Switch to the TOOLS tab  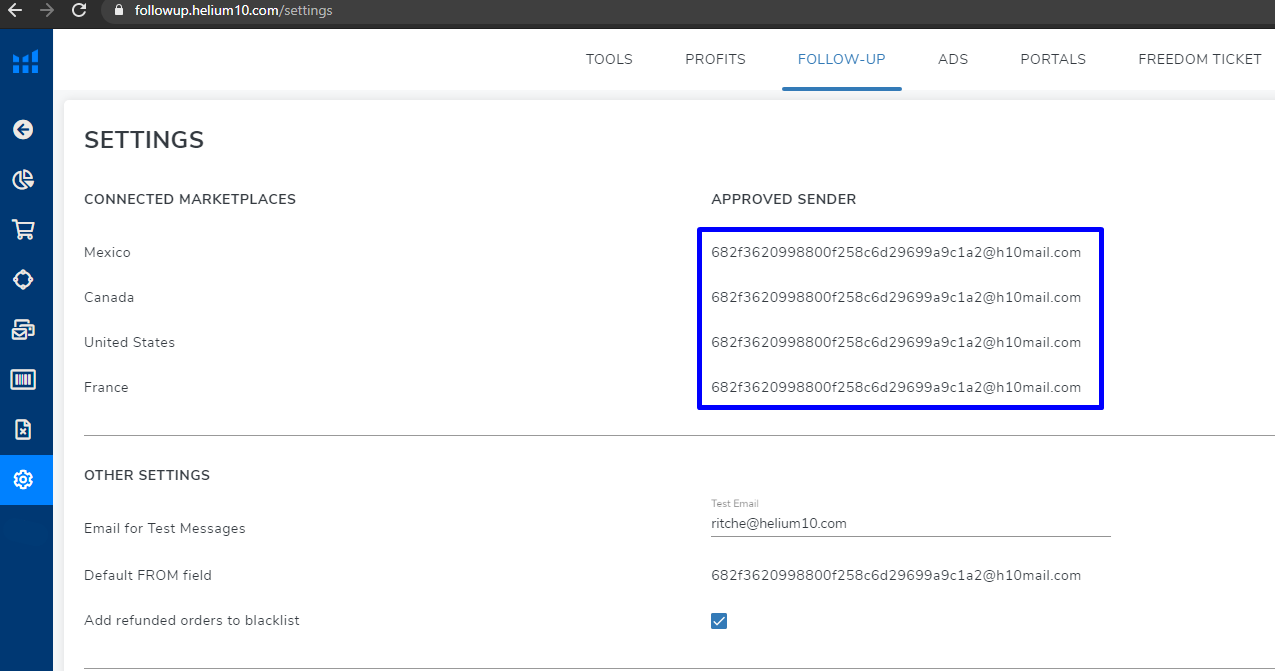coord(609,59)
